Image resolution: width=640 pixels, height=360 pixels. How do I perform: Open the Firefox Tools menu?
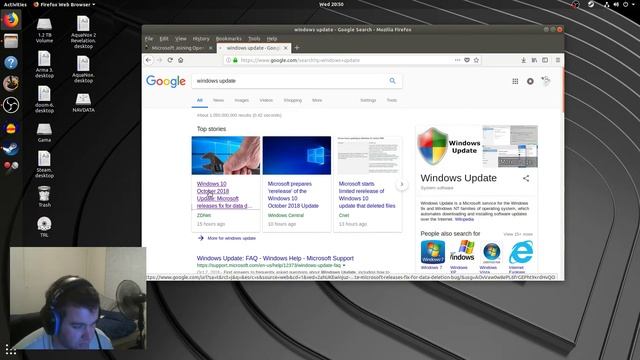pos(254,38)
